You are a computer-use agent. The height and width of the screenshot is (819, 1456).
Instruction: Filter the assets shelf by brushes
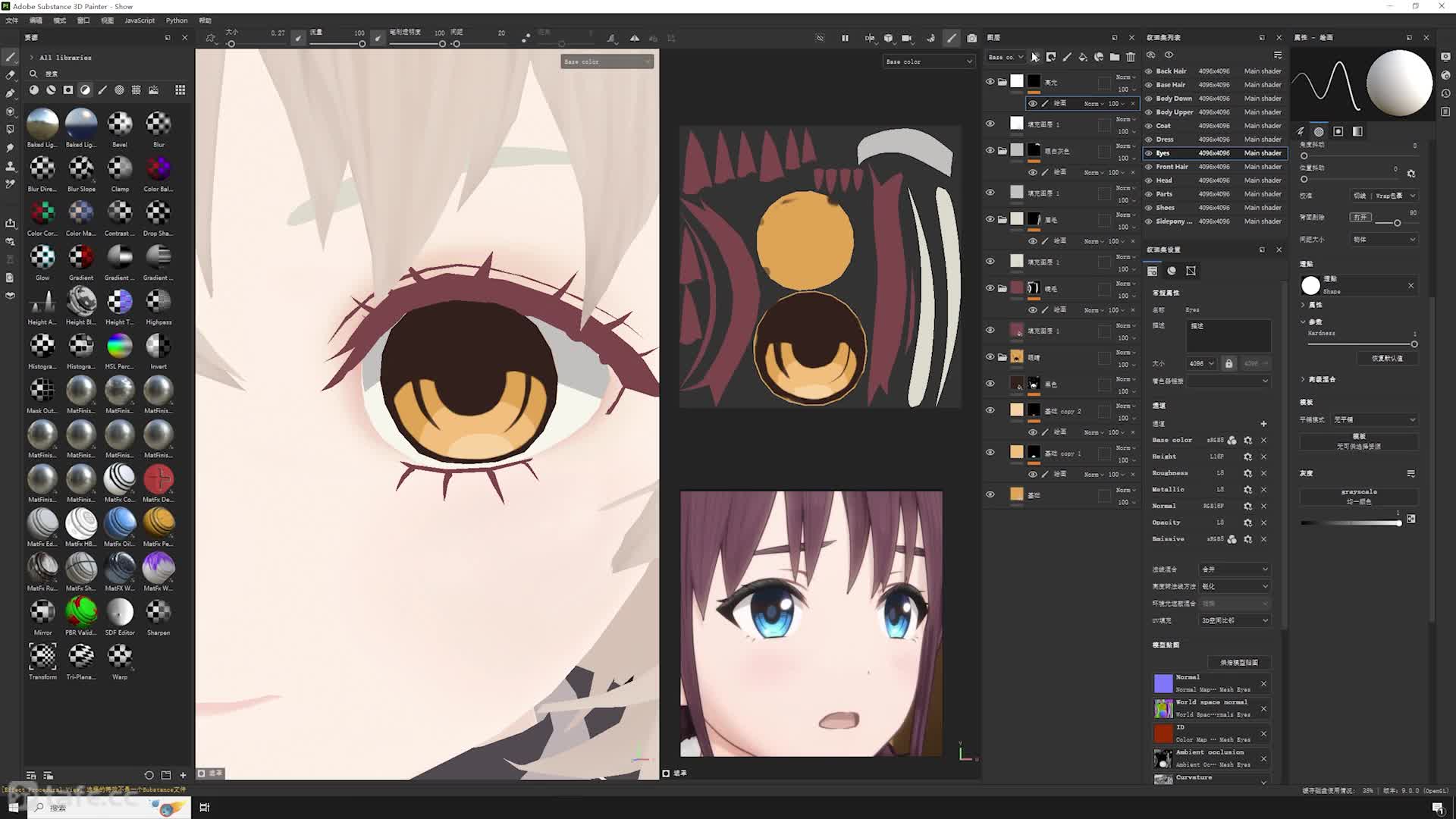click(102, 89)
